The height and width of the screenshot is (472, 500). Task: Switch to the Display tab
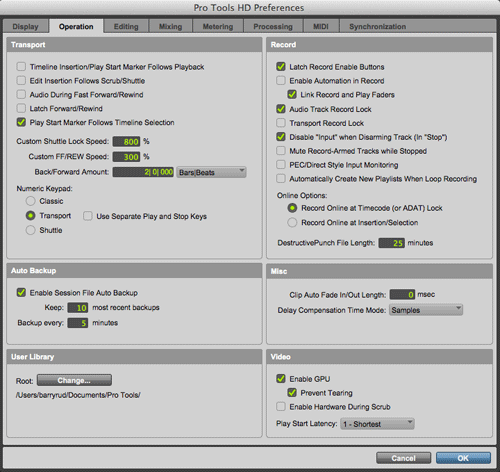coord(25,26)
